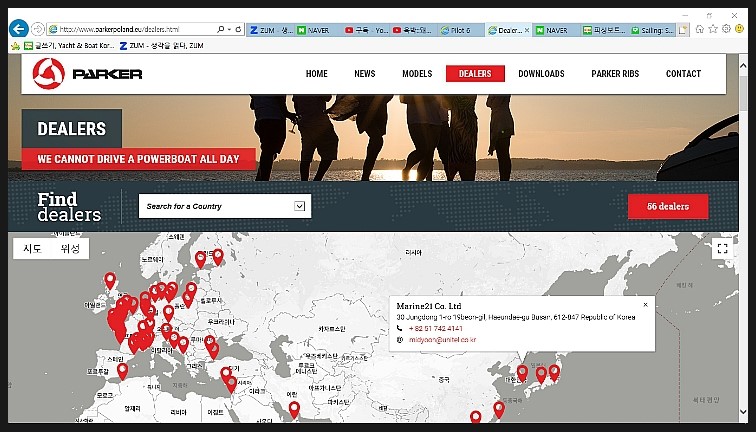Open a new browser tab
Viewport: 756px width, 432px height.
(x=683, y=30)
